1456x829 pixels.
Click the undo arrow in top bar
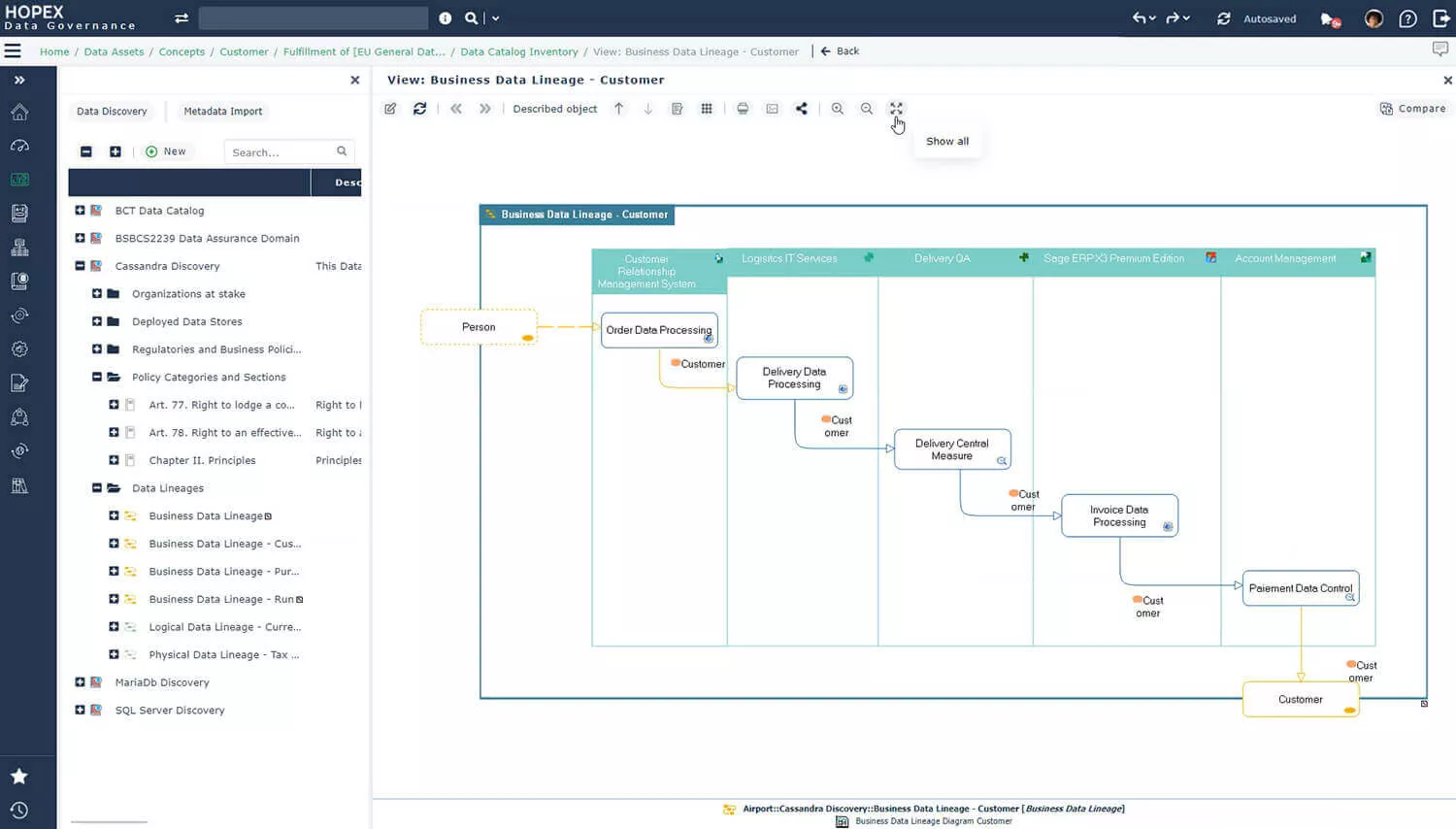tap(1140, 18)
